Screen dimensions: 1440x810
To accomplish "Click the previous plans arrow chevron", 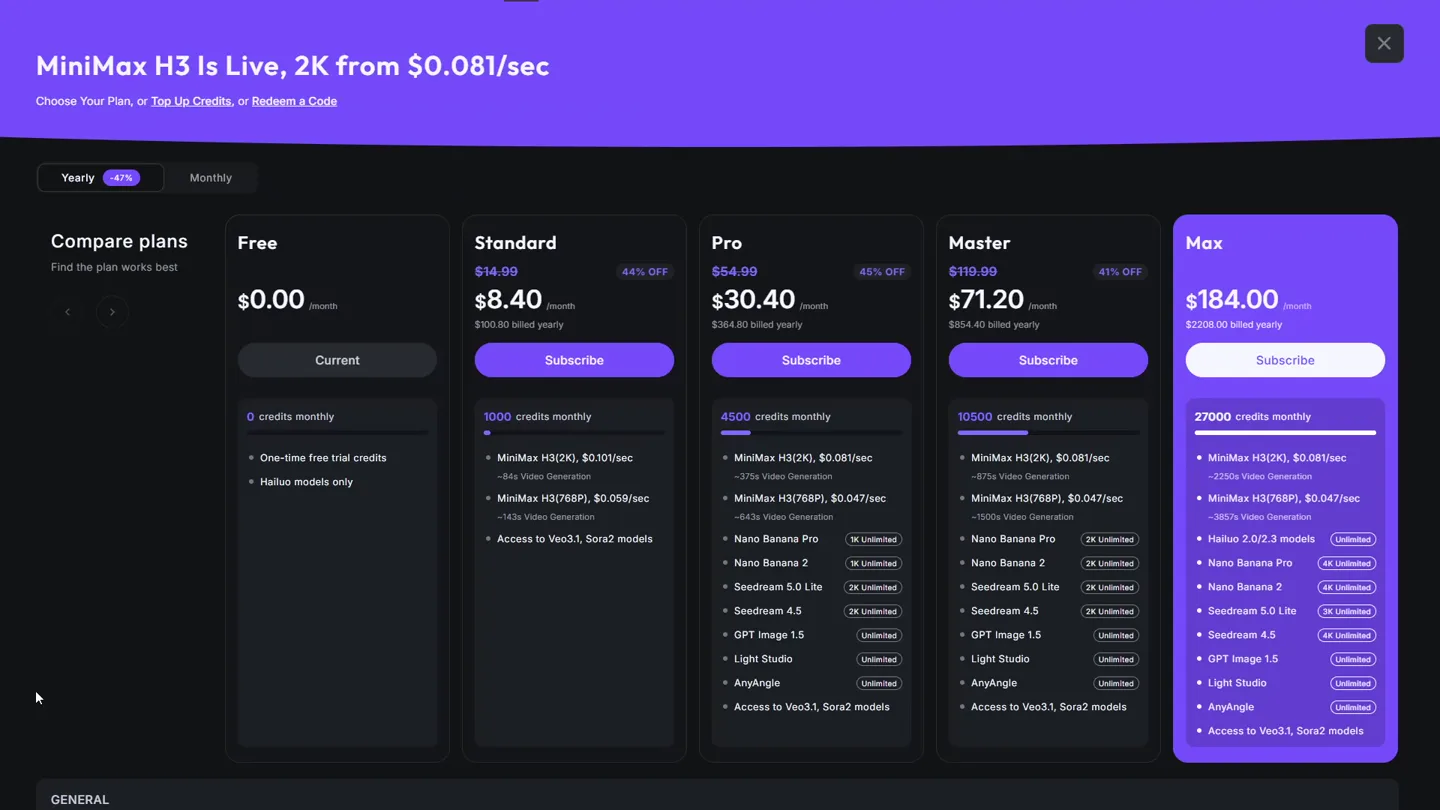I will click(x=68, y=312).
